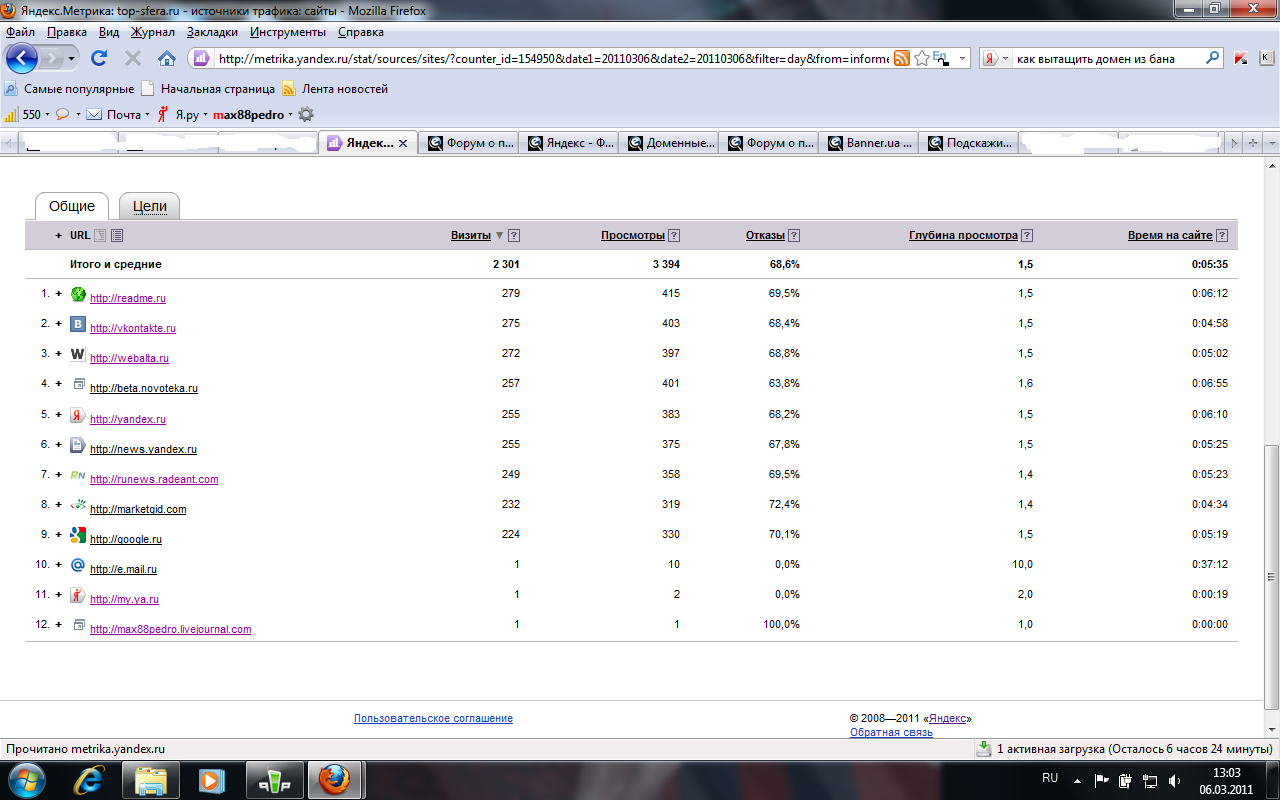Switch to the Цели tab

click(x=149, y=206)
